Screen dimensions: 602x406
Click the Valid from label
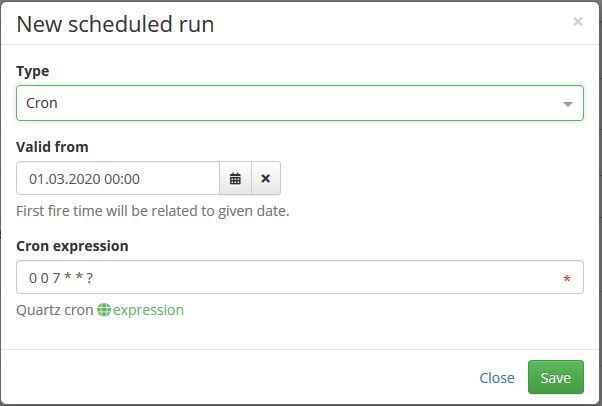pos(52,147)
